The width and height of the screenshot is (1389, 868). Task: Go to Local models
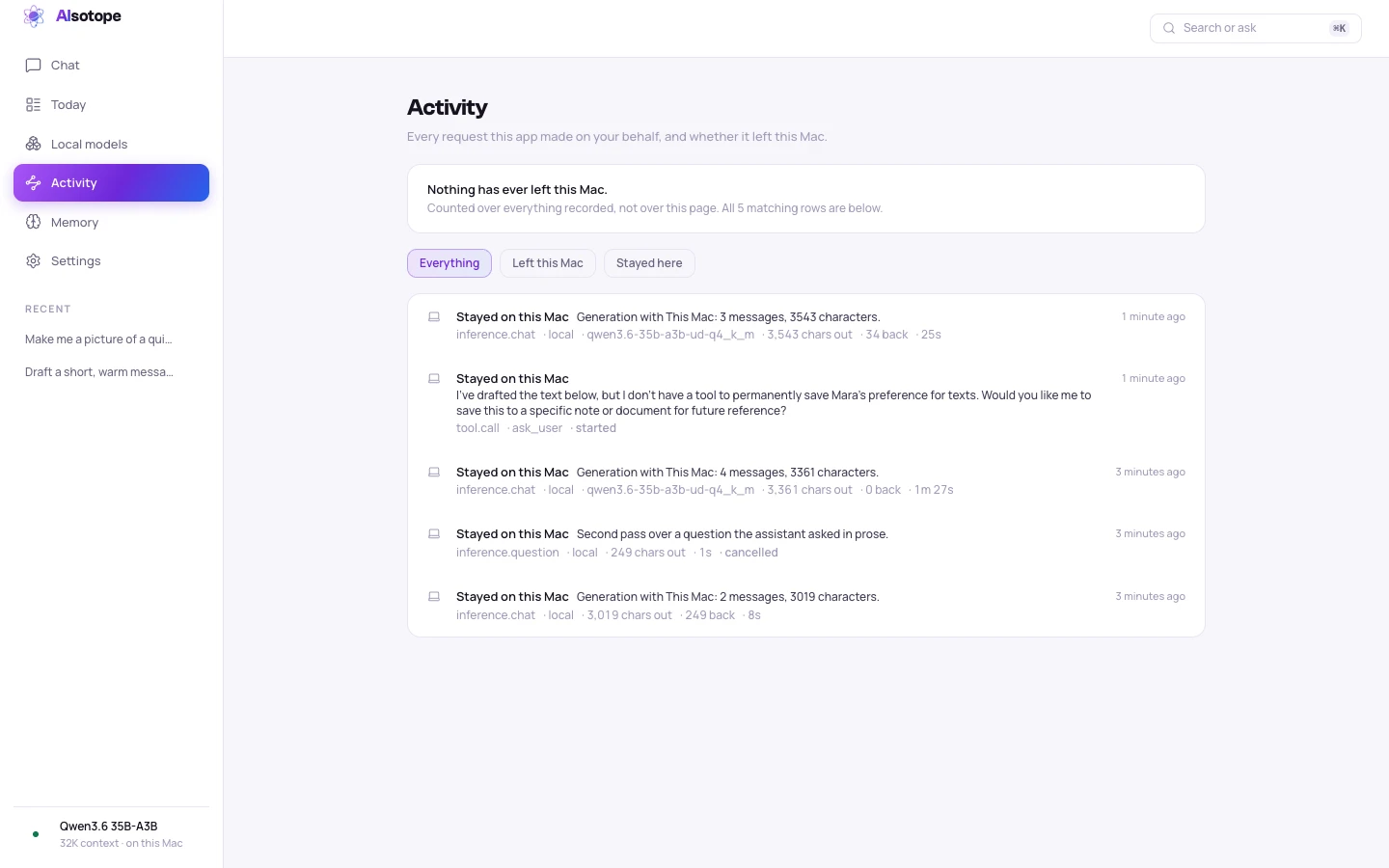[x=111, y=144]
